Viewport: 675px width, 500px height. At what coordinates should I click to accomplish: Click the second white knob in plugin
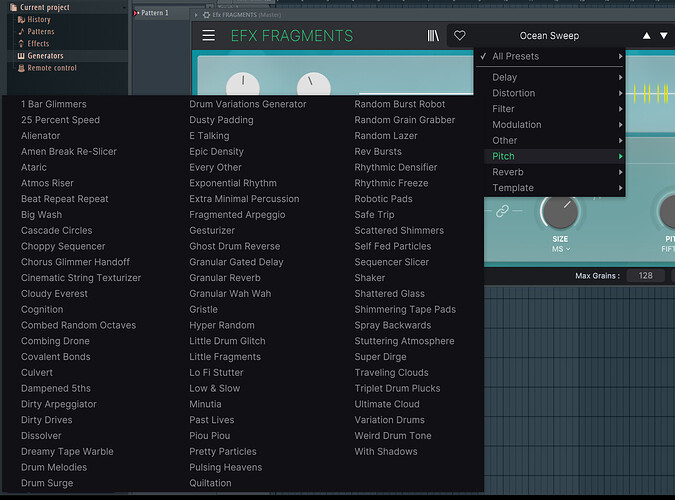click(314, 84)
